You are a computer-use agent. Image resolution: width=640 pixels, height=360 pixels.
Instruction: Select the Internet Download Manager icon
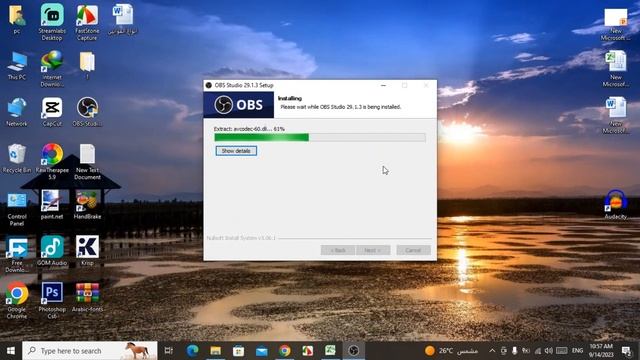point(52,69)
